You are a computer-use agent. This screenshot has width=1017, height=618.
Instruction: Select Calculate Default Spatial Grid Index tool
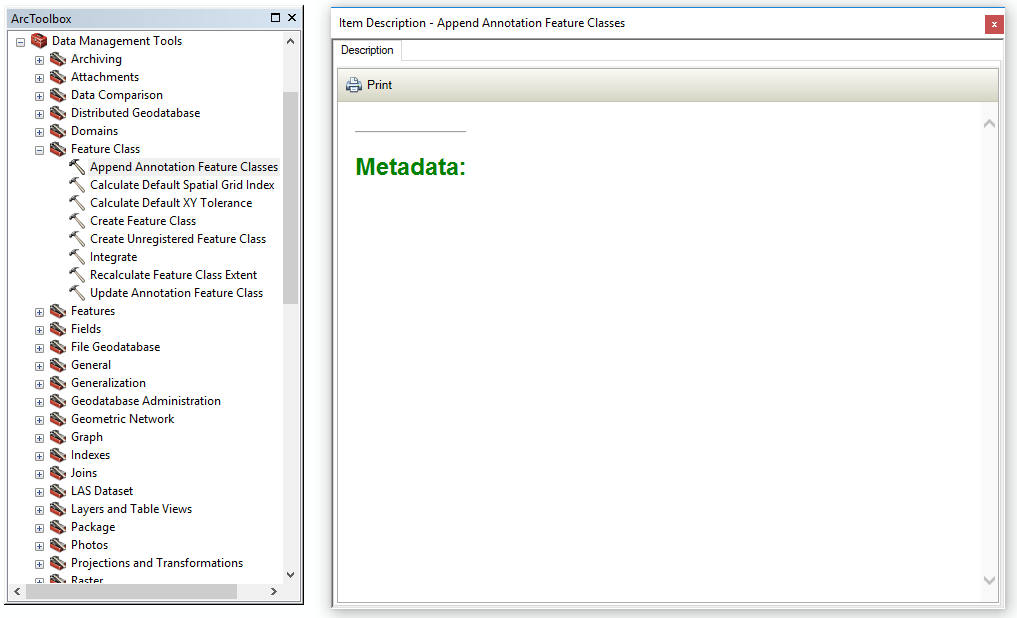pyautogui.click(x=182, y=185)
